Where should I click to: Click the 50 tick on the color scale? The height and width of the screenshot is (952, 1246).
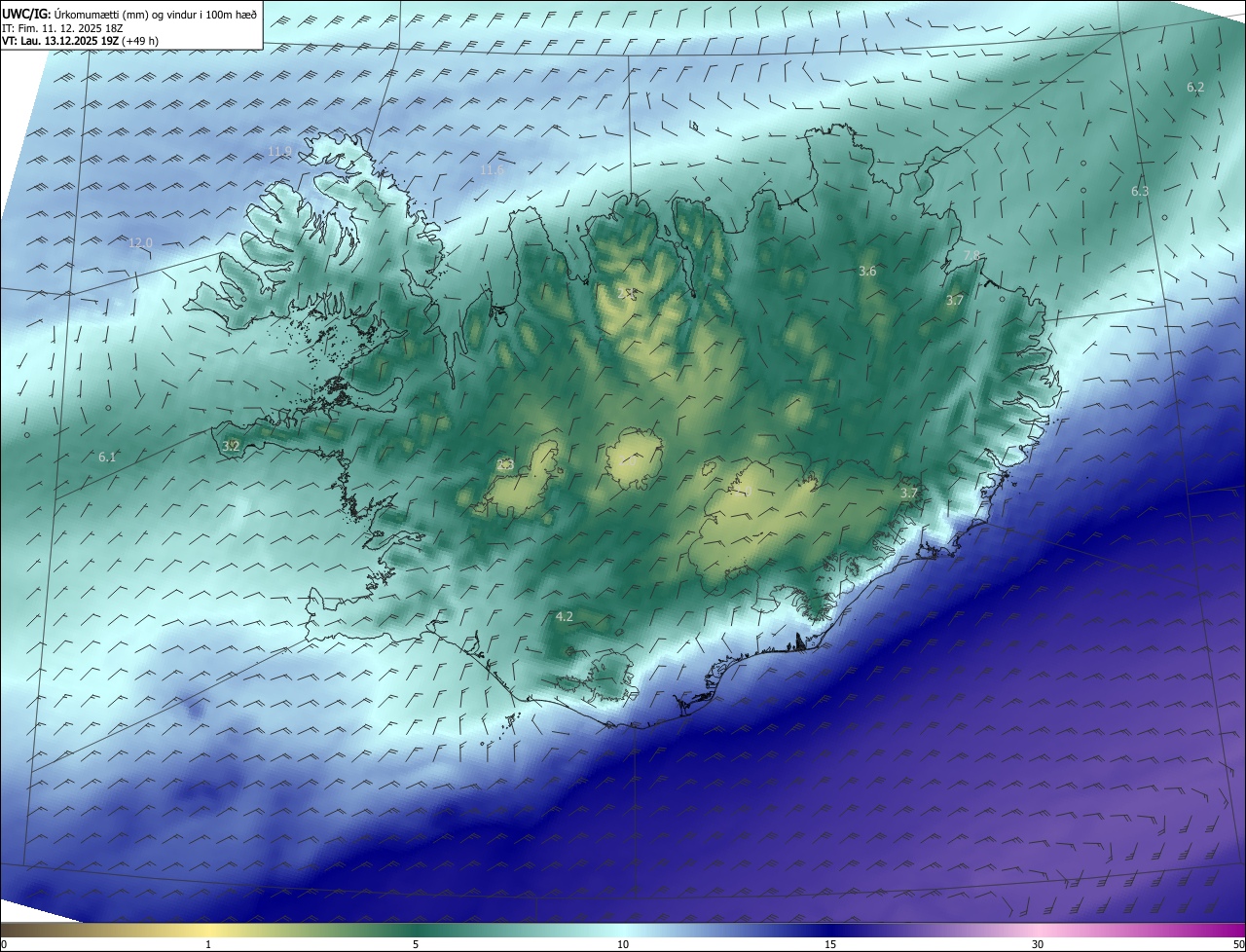[1238, 944]
